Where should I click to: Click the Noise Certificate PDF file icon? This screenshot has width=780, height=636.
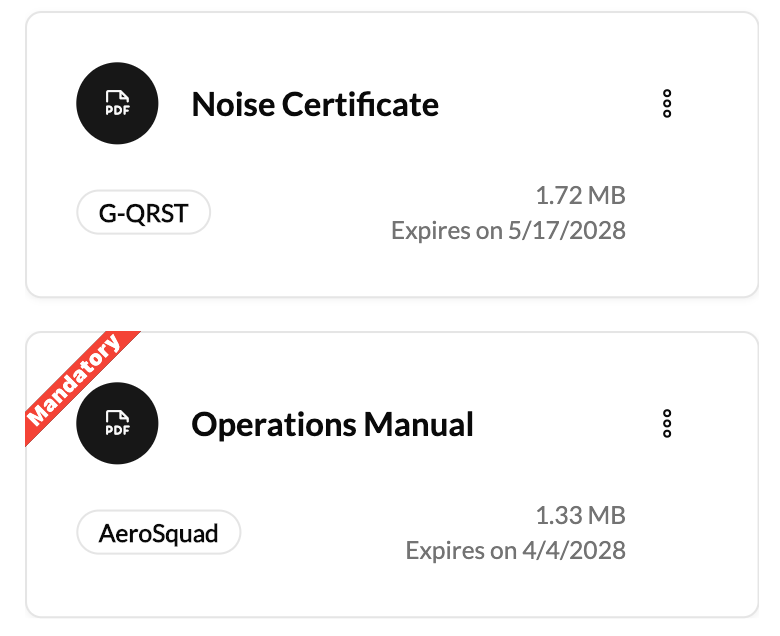point(118,104)
